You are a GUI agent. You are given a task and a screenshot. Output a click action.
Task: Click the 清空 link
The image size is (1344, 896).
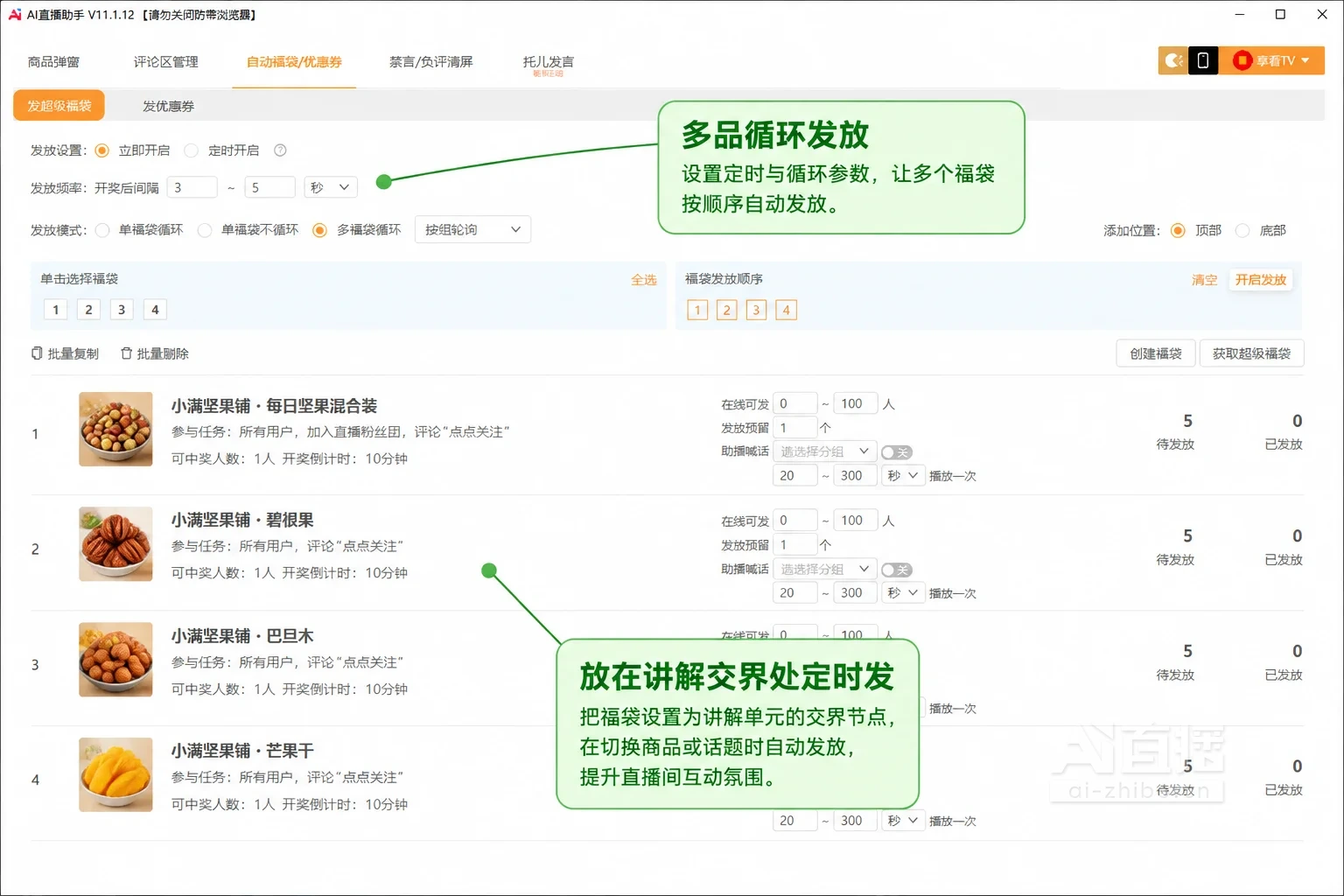pos(1205,280)
